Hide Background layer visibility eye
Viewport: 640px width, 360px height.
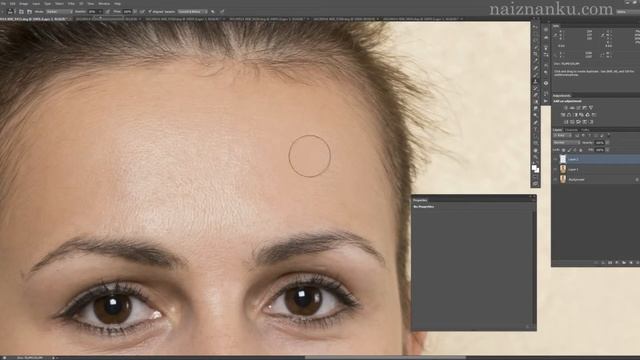tap(555, 180)
